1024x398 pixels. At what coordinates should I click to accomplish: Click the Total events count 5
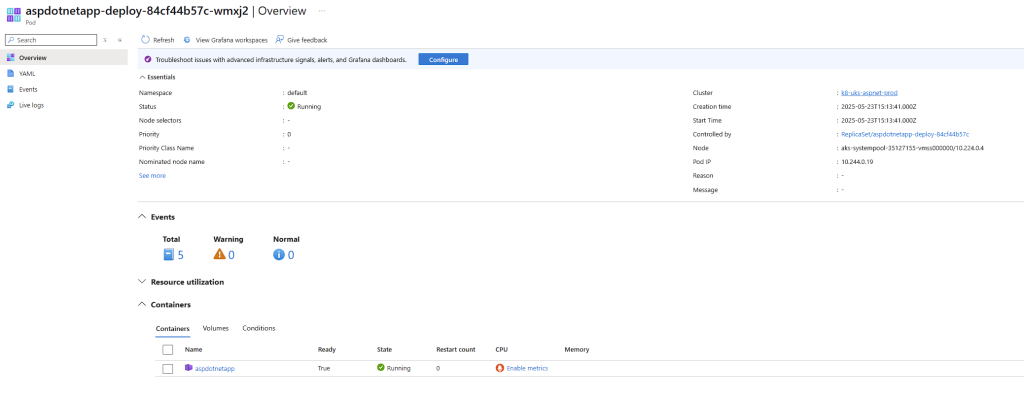pyautogui.click(x=181, y=255)
